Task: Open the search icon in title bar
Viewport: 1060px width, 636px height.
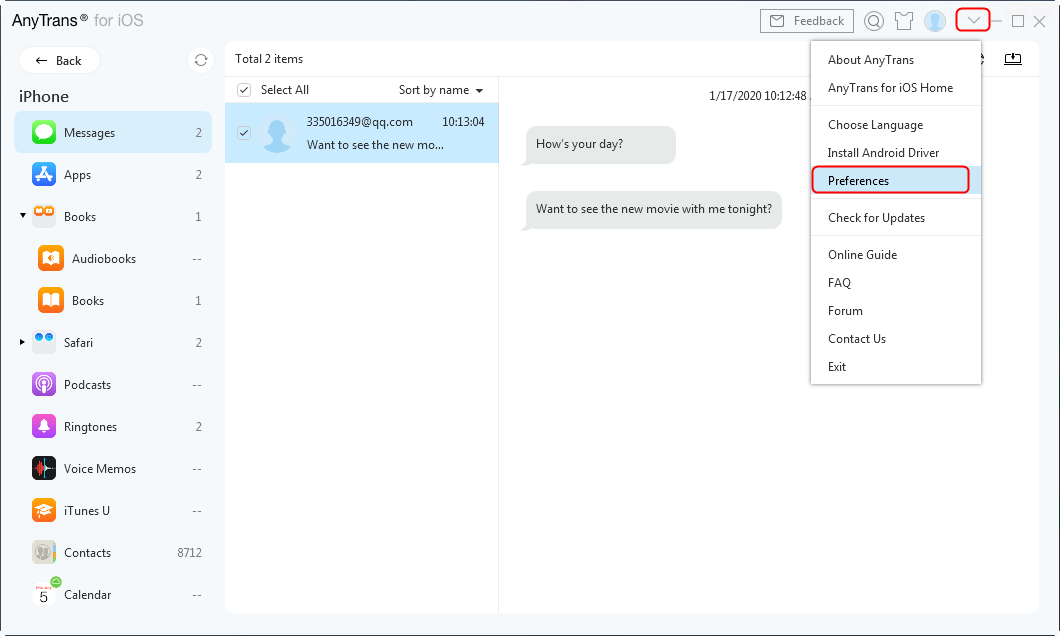Action: coord(874,21)
